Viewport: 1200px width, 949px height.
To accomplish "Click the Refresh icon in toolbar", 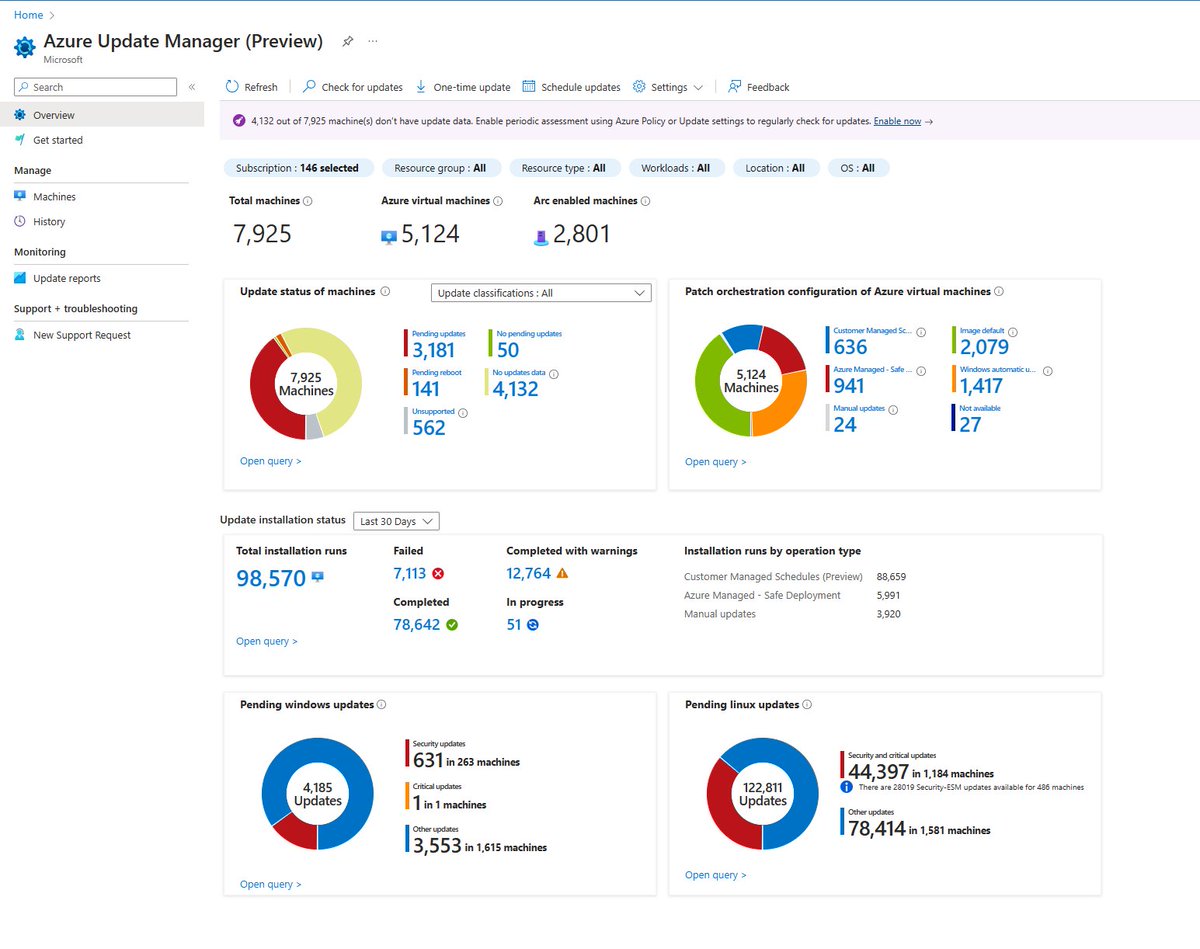I will pos(232,87).
